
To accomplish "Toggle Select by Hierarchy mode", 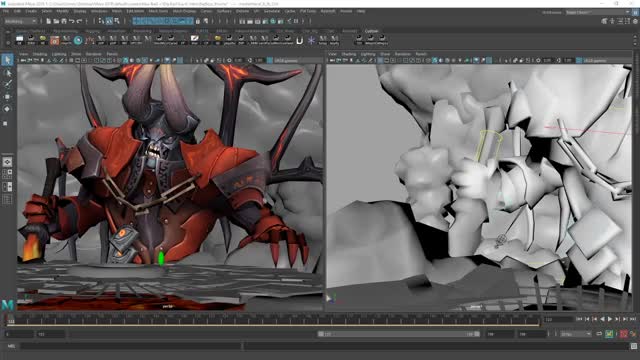I will coord(101,21).
